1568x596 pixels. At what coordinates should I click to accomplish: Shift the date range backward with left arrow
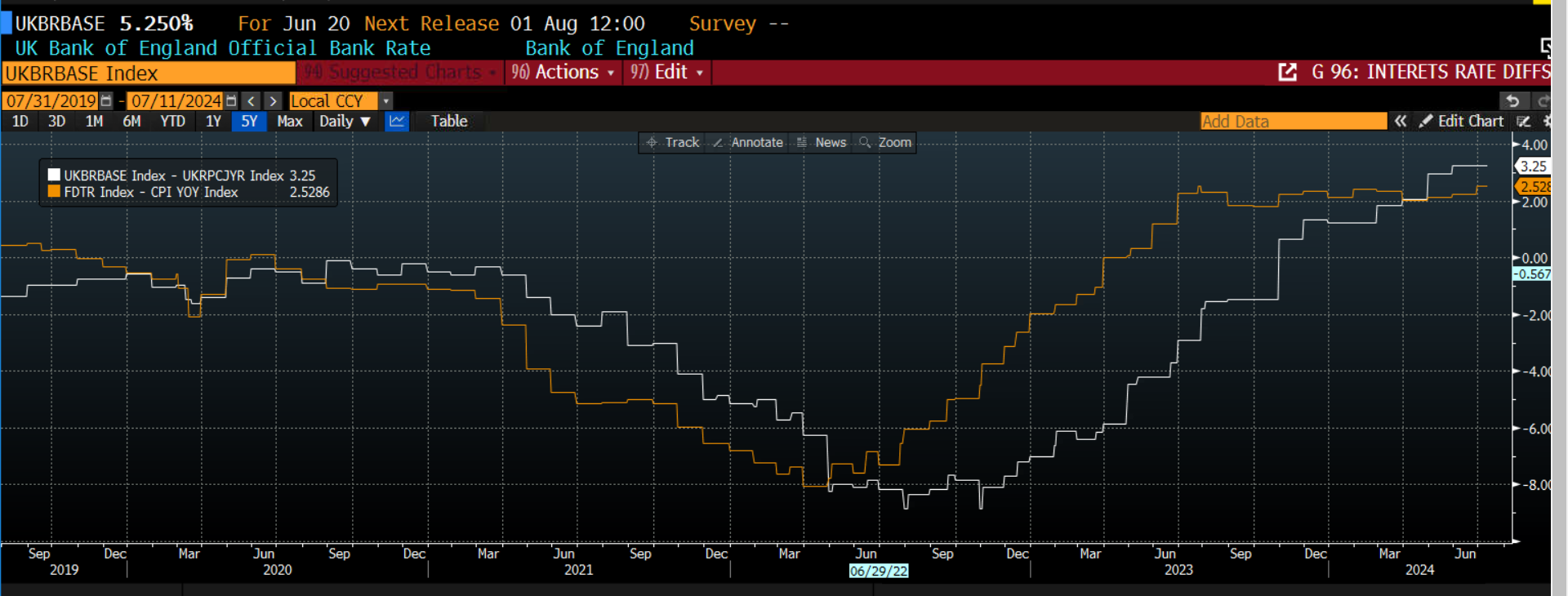(x=252, y=101)
